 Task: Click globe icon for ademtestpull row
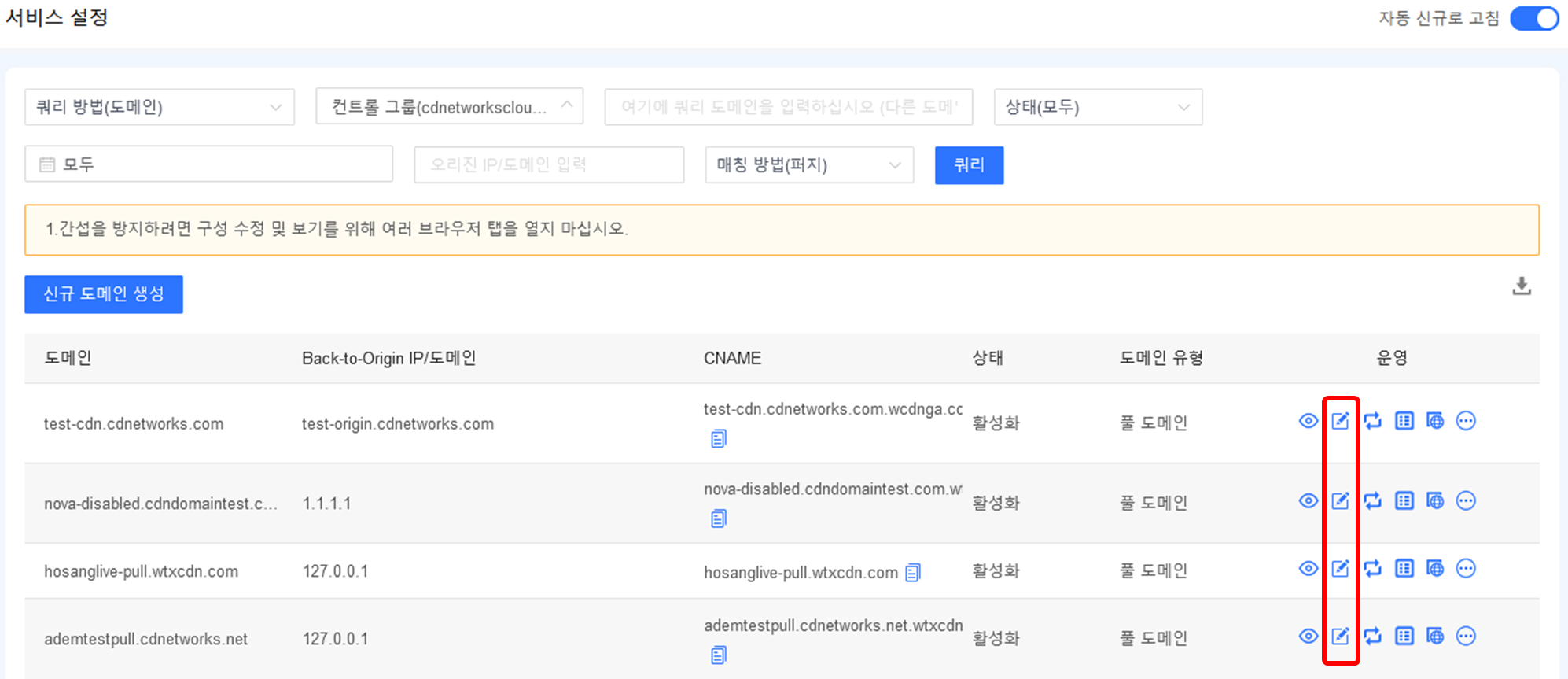coord(1435,636)
